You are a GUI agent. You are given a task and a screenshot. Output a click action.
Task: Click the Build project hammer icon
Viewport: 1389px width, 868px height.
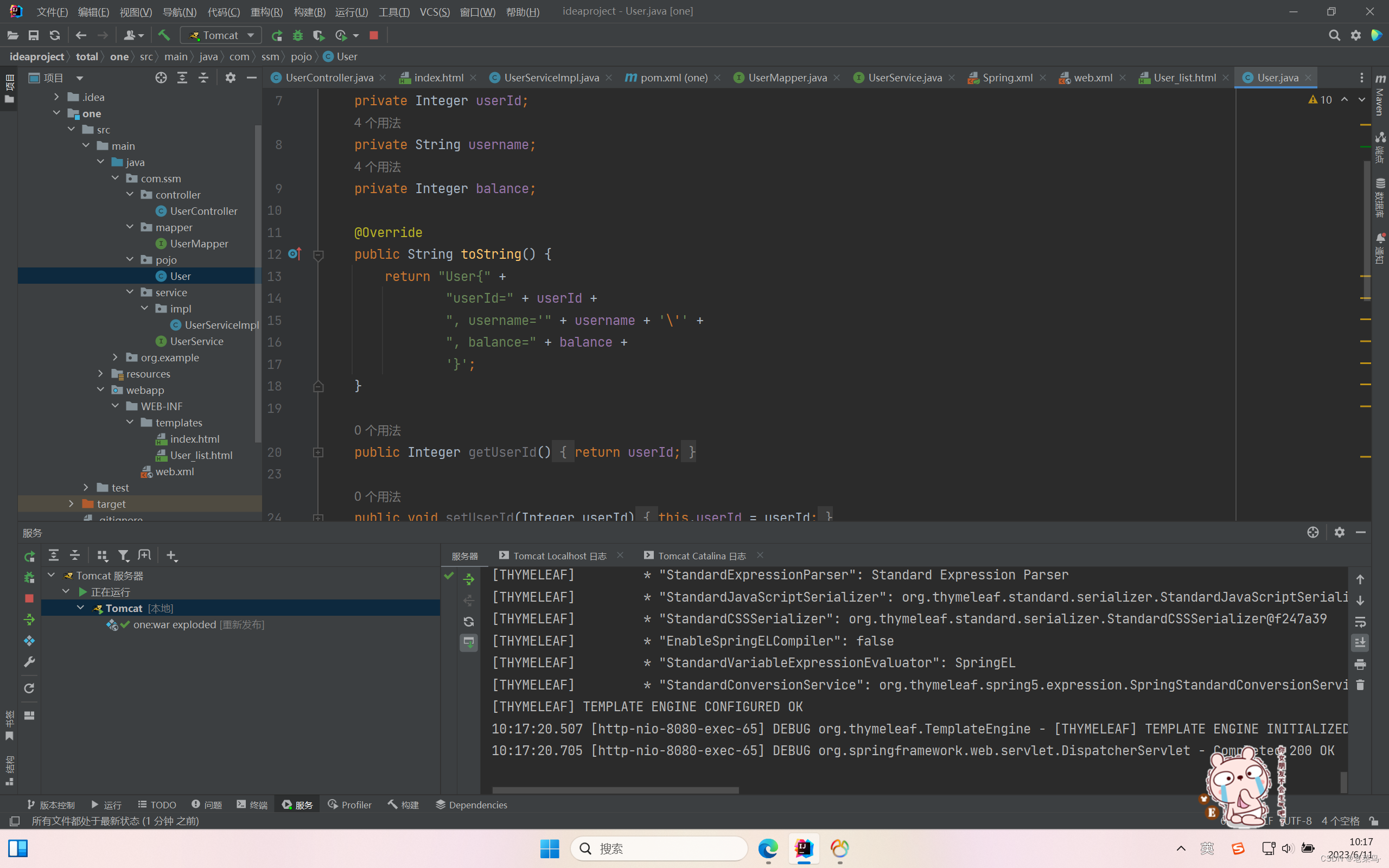point(164,36)
